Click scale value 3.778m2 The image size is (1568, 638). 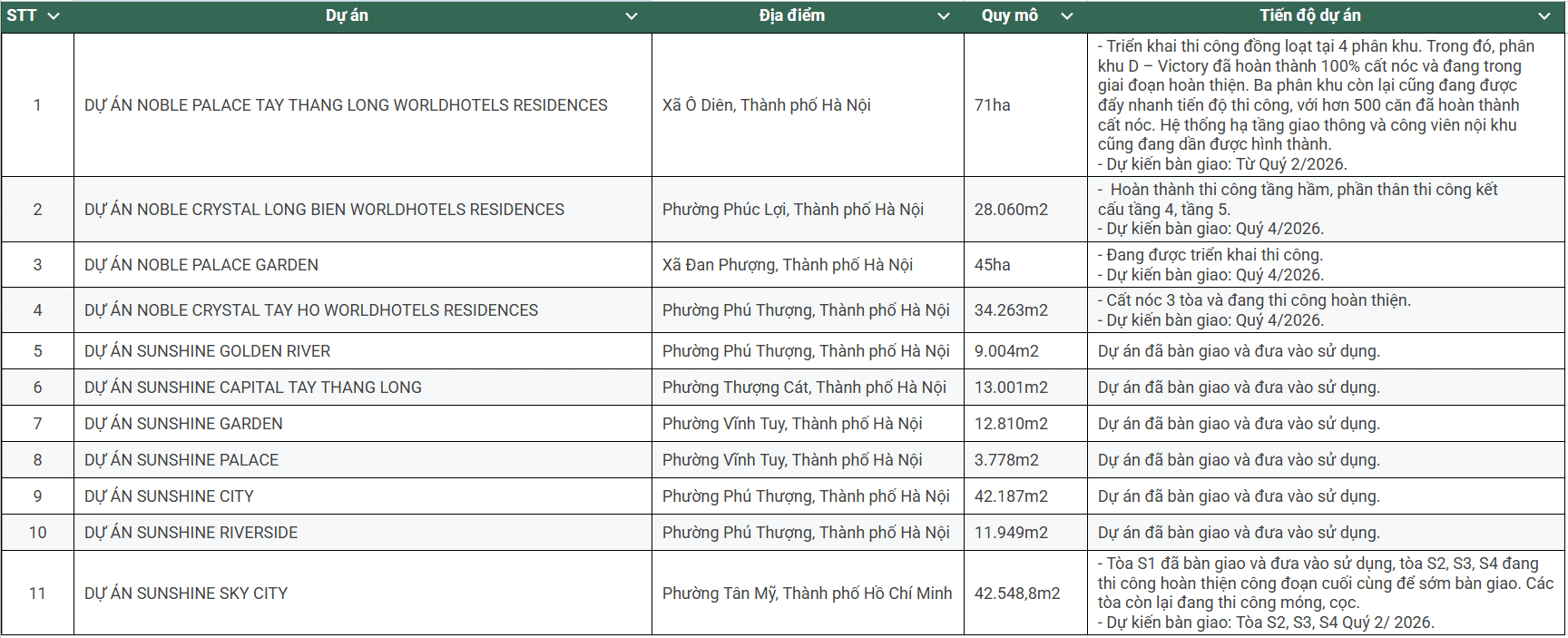(x=1006, y=460)
